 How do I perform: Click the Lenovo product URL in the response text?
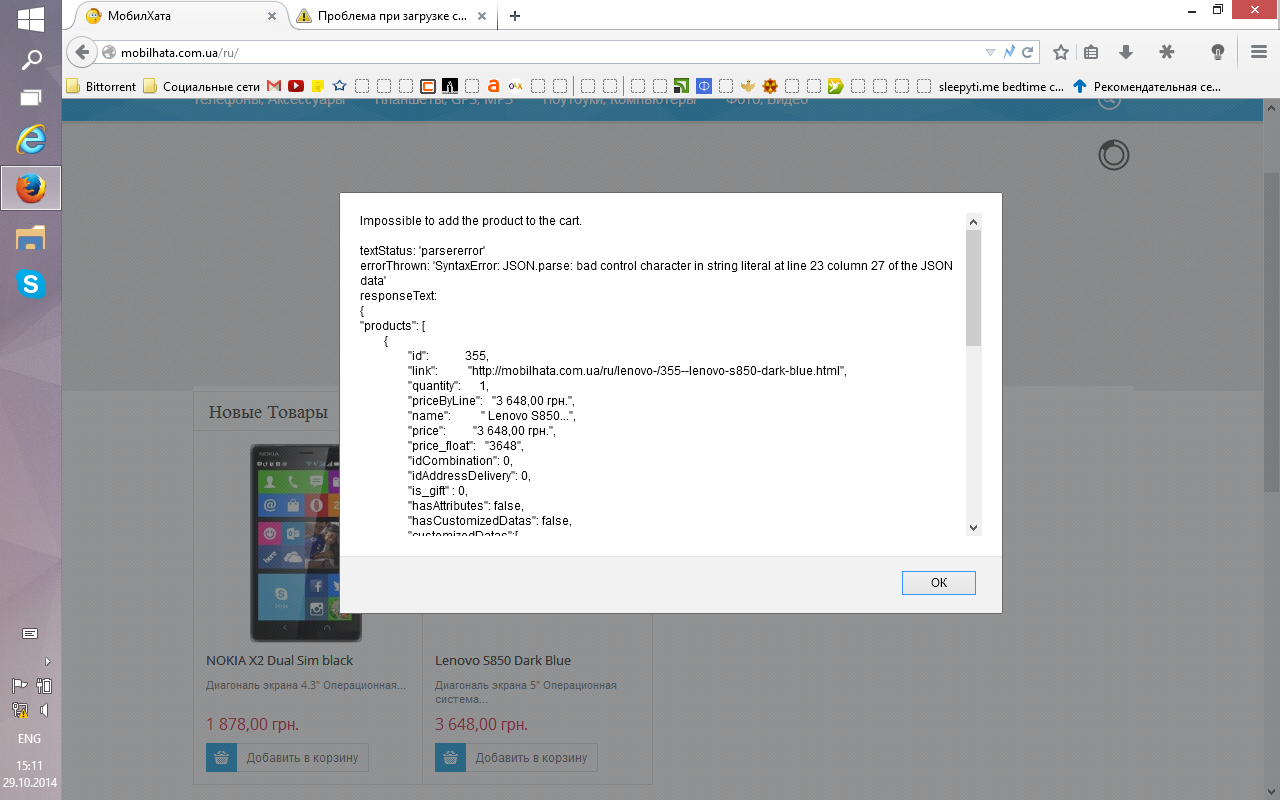[x=657, y=371]
